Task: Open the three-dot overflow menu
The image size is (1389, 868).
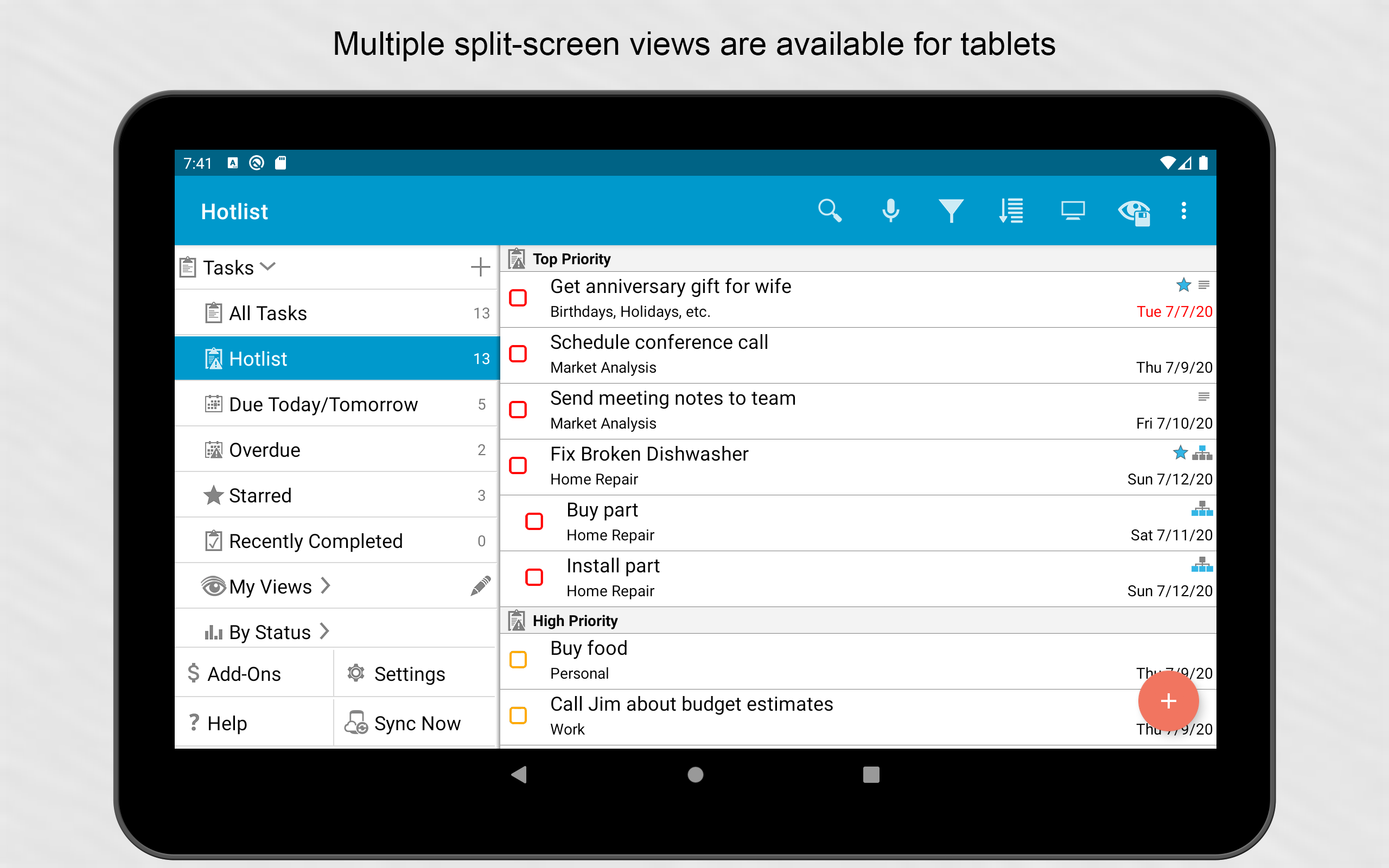Action: pyautogui.click(x=1183, y=210)
